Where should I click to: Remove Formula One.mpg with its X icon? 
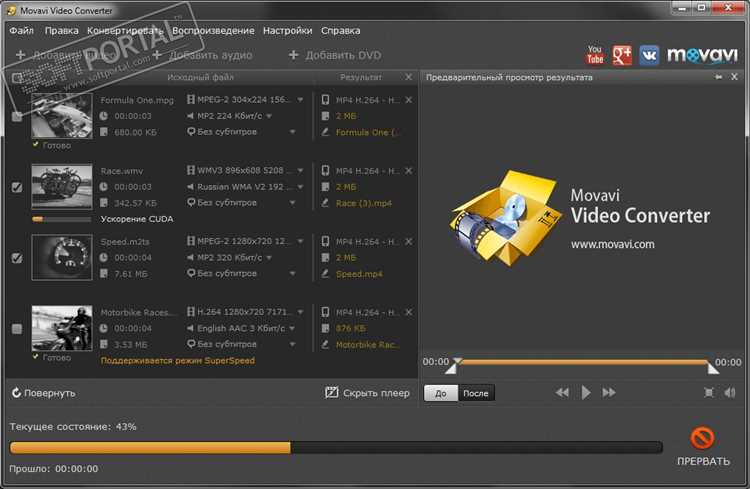pos(408,100)
